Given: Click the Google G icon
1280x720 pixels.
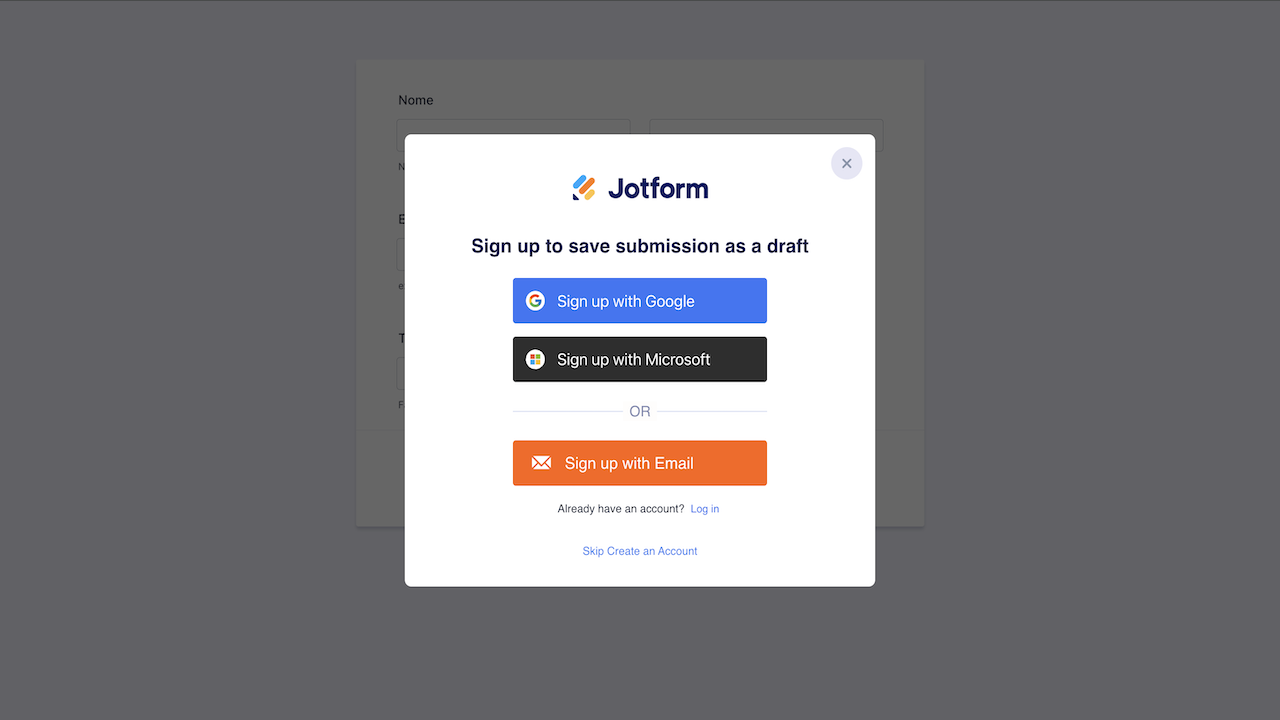Looking at the screenshot, I should click(535, 301).
